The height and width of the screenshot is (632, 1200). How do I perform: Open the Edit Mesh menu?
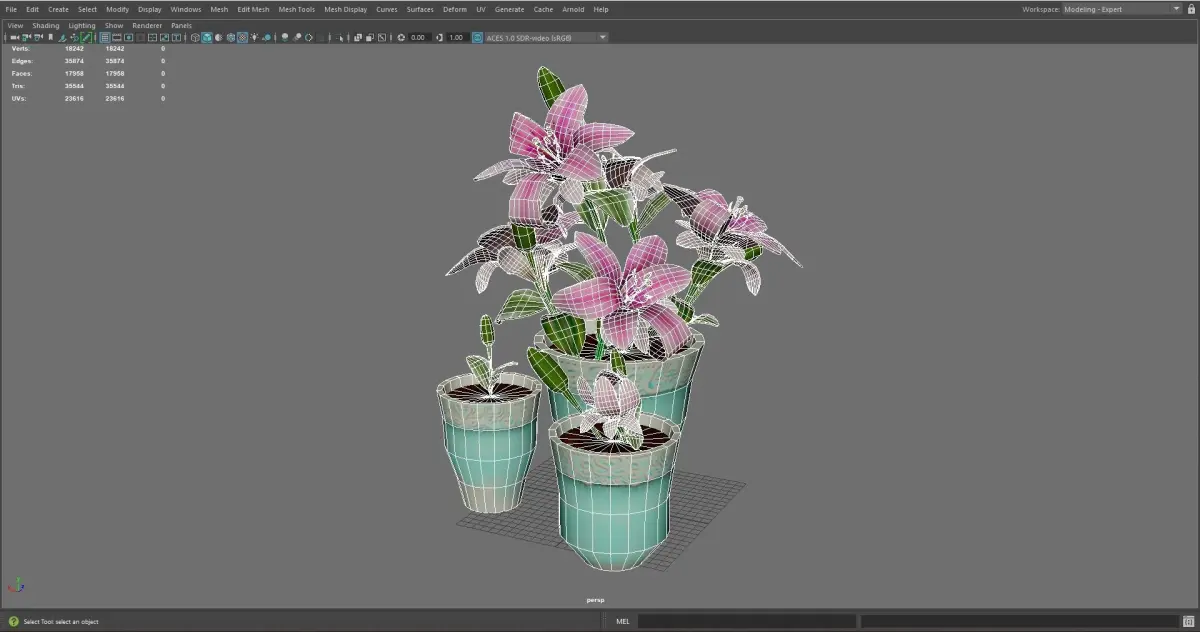click(x=253, y=9)
